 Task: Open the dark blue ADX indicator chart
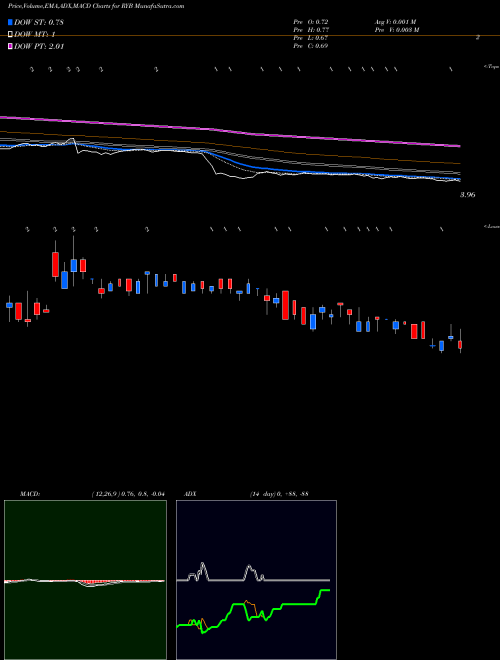[x=256, y=580]
